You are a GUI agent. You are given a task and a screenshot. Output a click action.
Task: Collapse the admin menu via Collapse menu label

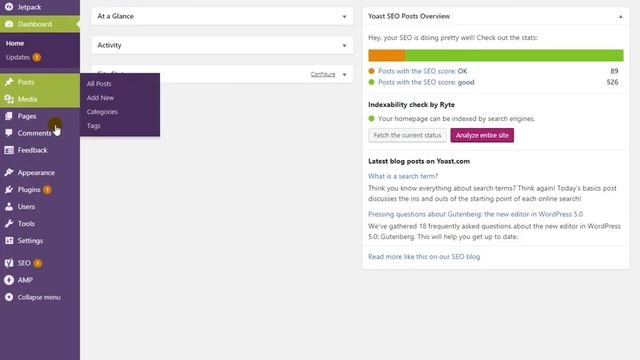(39, 297)
